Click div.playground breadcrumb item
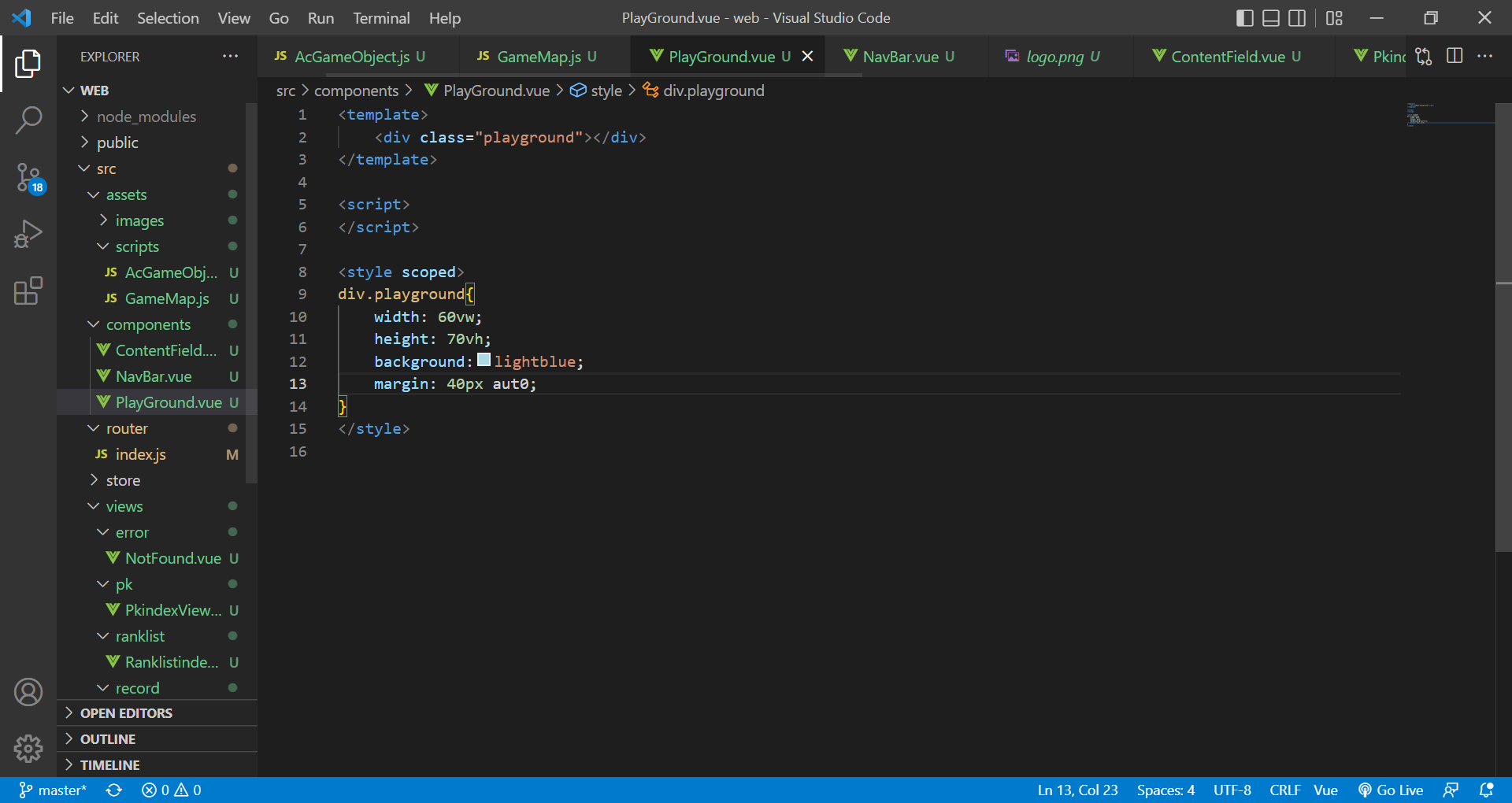This screenshot has height=803, width=1512. 704,91
